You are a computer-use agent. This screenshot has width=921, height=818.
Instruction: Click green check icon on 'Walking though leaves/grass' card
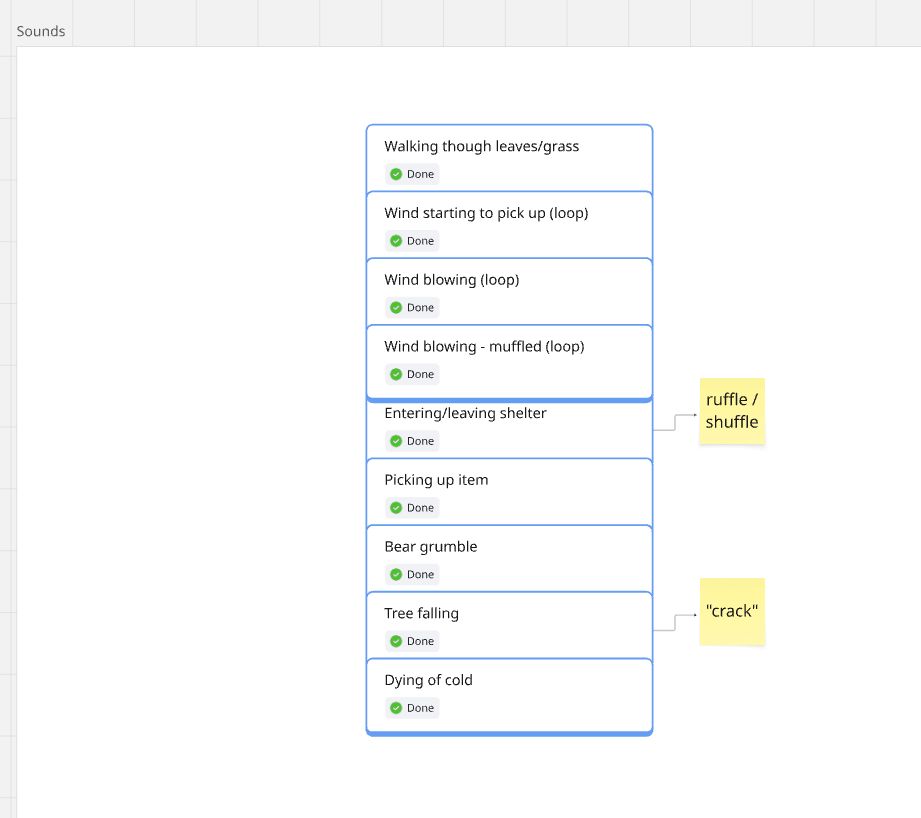point(396,174)
